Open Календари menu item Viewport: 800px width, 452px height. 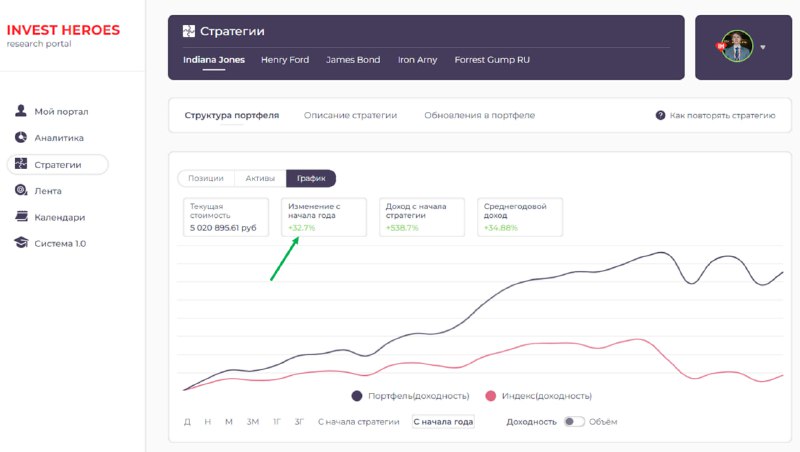(x=60, y=217)
